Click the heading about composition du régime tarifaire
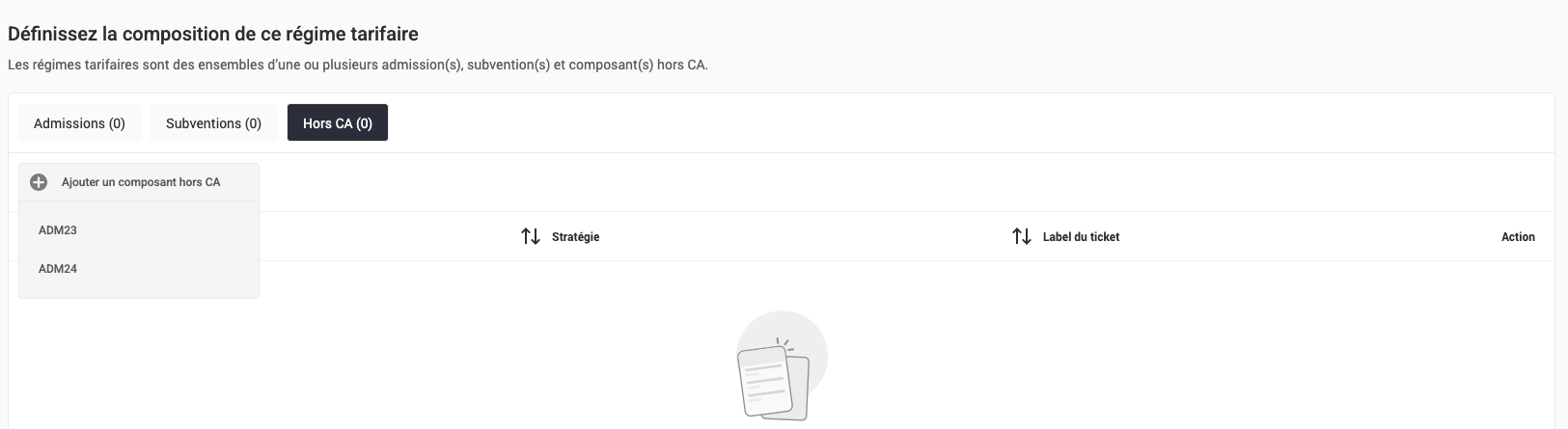Image resolution: width=1568 pixels, height=429 pixels. click(213, 35)
